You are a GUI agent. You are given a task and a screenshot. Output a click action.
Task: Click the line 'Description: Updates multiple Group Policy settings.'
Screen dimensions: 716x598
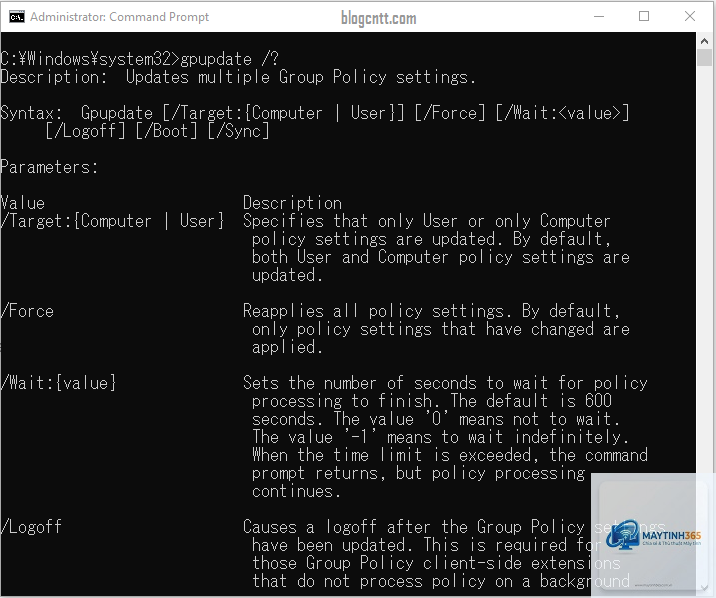click(237, 77)
